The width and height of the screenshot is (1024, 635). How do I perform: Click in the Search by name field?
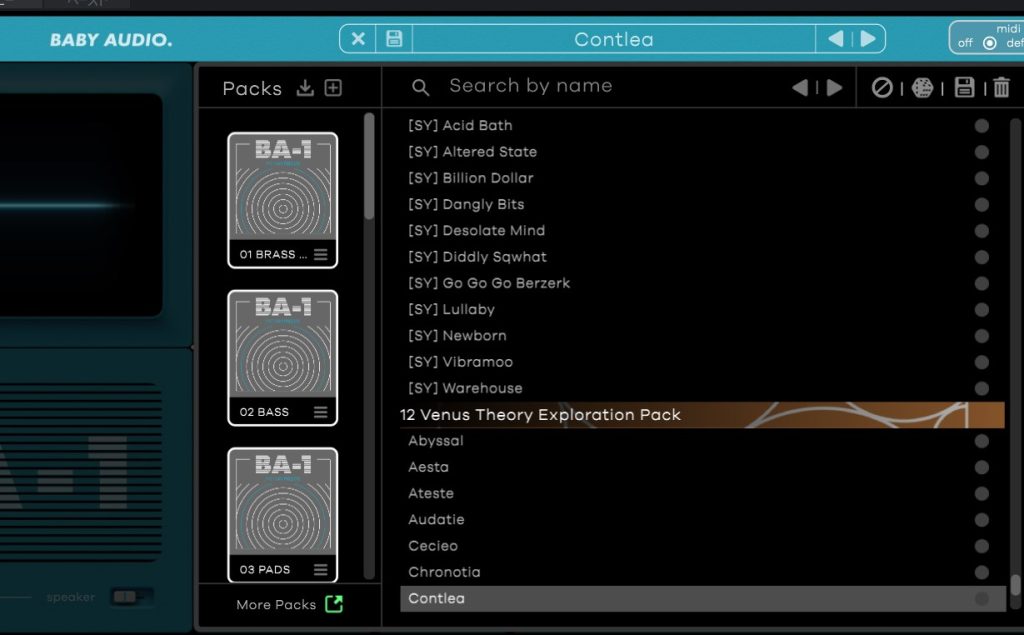coord(600,87)
